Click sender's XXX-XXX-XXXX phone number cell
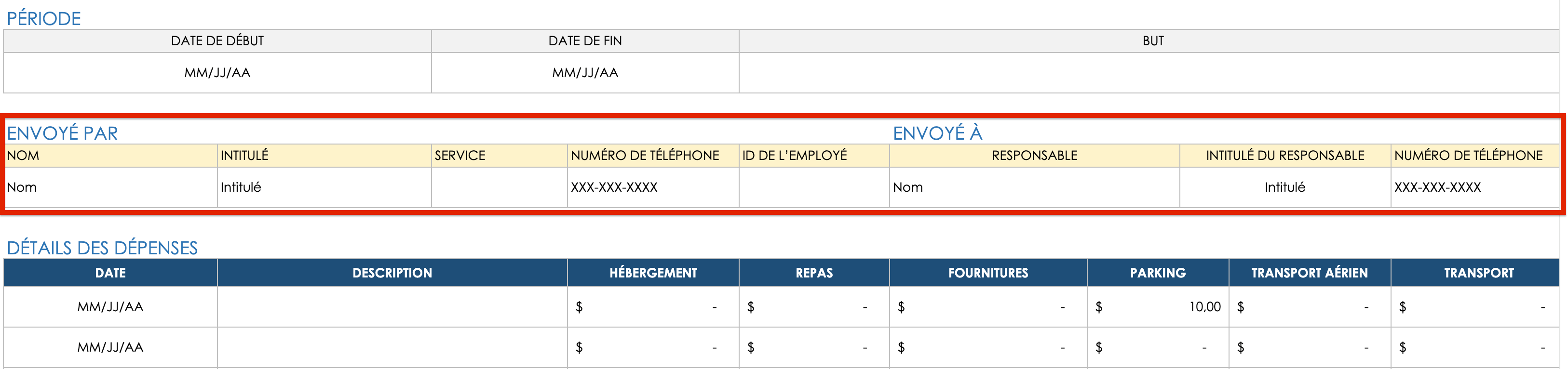This screenshot has height=369, width=1568. point(653,187)
